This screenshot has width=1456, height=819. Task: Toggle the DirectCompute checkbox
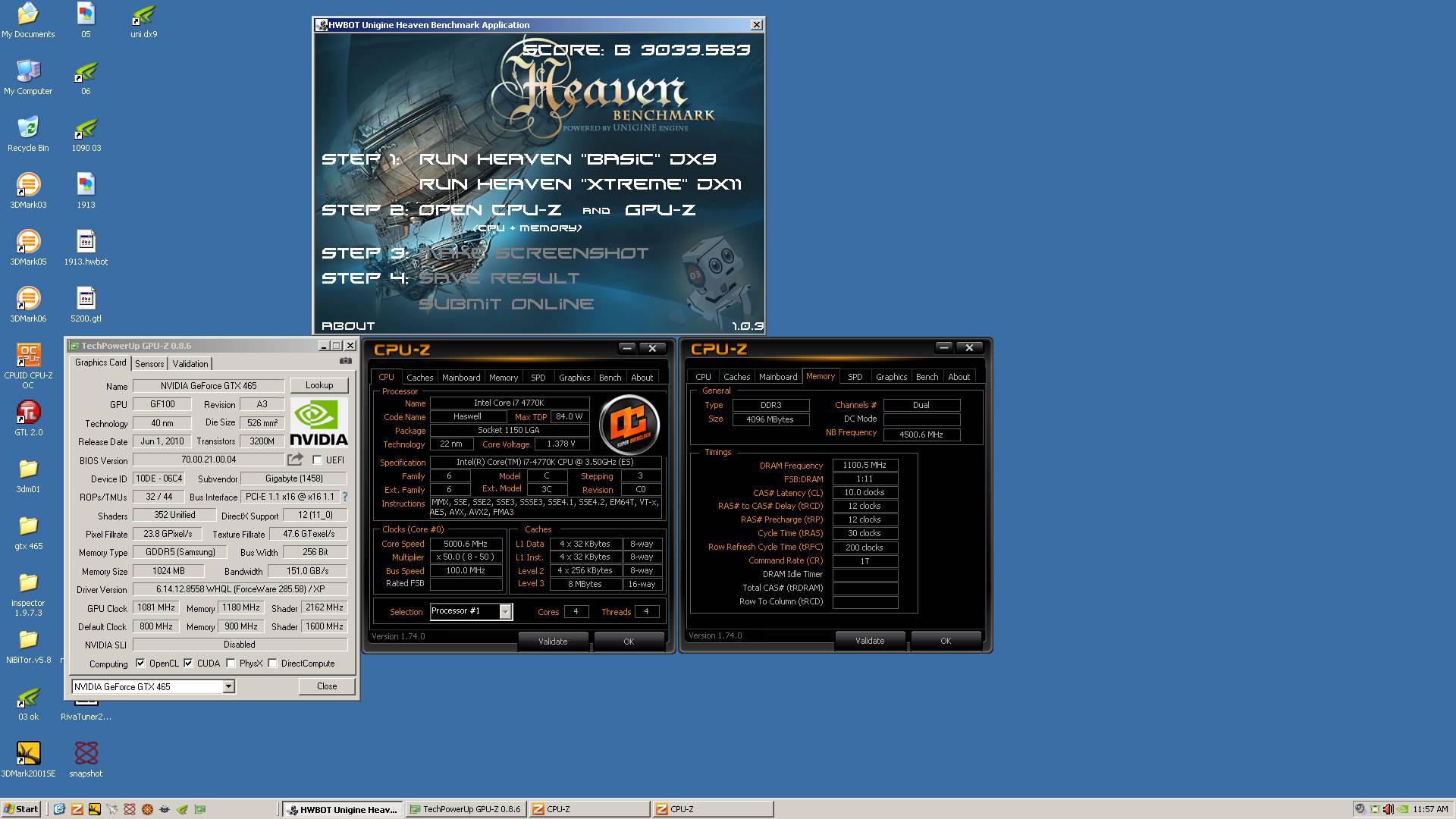(x=272, y=664)
